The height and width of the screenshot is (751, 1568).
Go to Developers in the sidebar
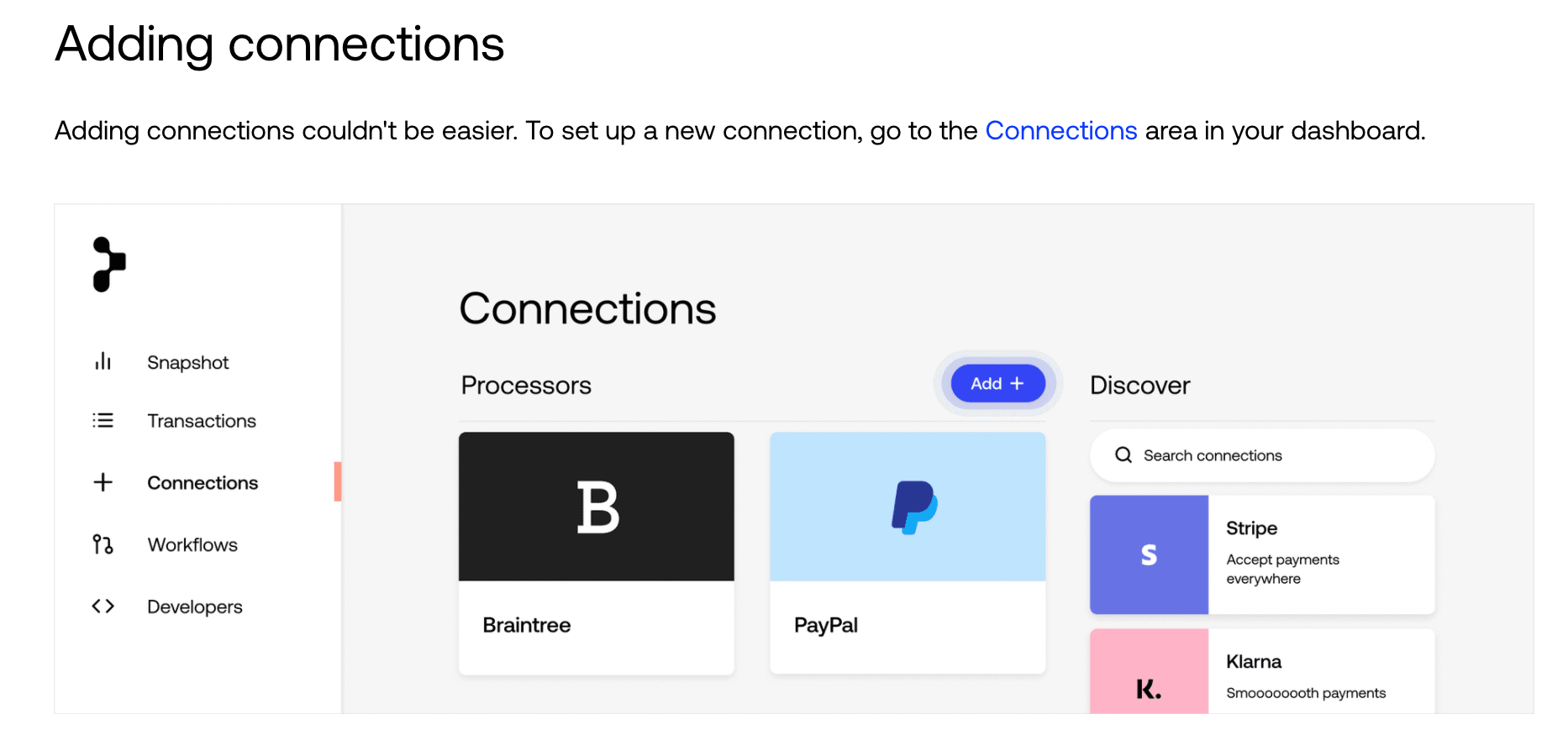point(195,607)
